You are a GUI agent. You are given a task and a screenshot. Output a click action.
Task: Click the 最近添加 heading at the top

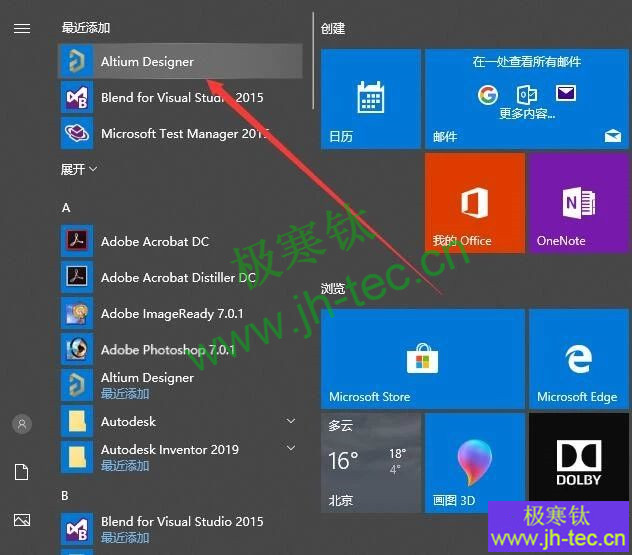click(x=85, y=28)
